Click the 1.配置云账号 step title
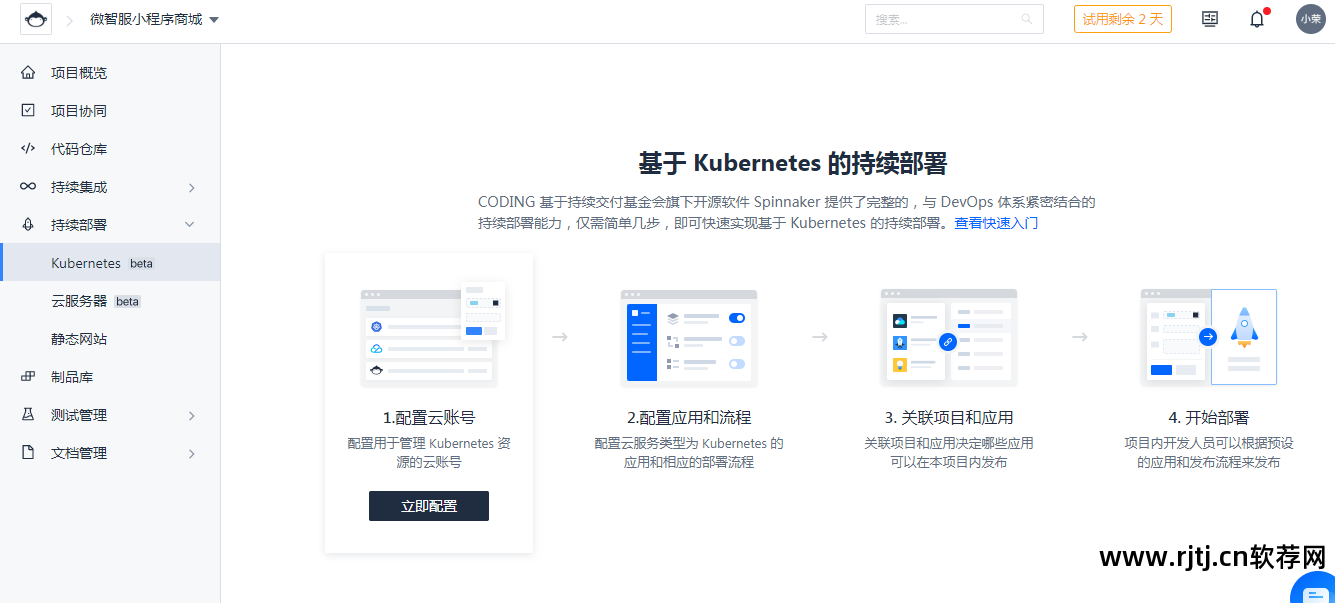Screen dimensions: 1335x603 coord(429,418)
